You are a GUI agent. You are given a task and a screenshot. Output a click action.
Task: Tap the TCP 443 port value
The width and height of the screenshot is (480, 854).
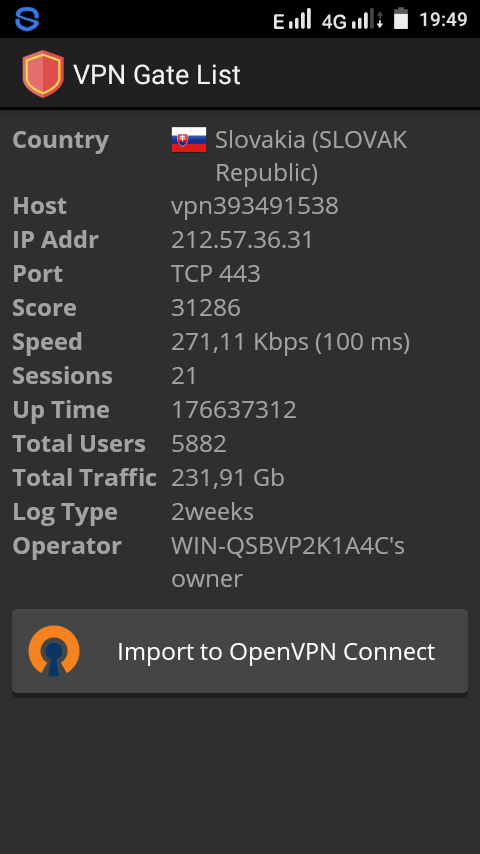tap(216, 274)
